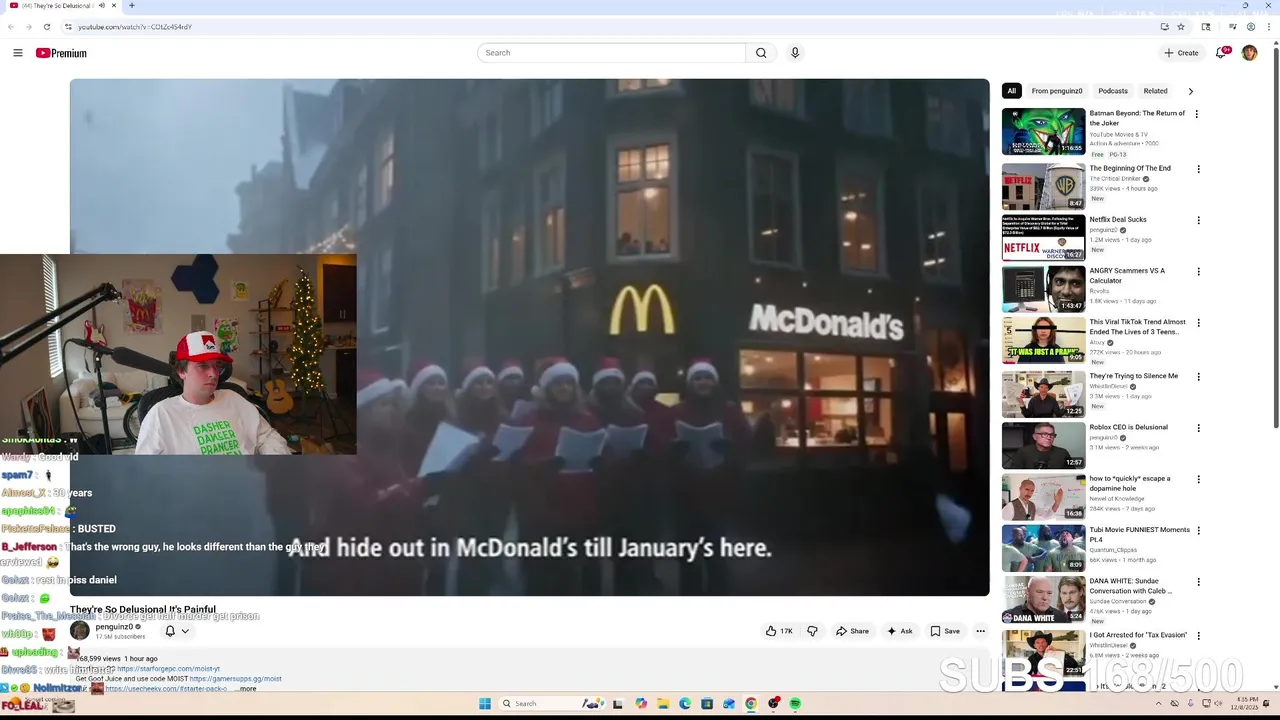Open a new browser tab
The width and height of the screenshot is (1280, 720).
point(131,6)
